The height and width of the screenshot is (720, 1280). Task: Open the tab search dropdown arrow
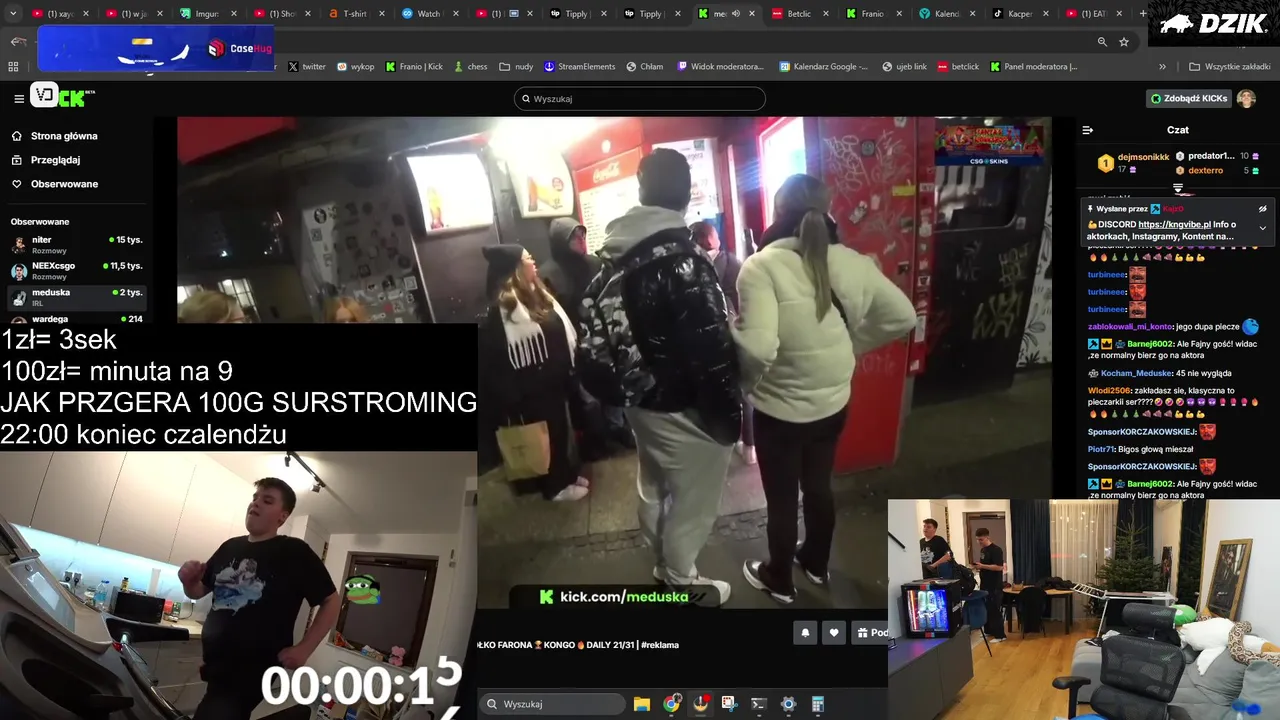click(x=13, y=14)
